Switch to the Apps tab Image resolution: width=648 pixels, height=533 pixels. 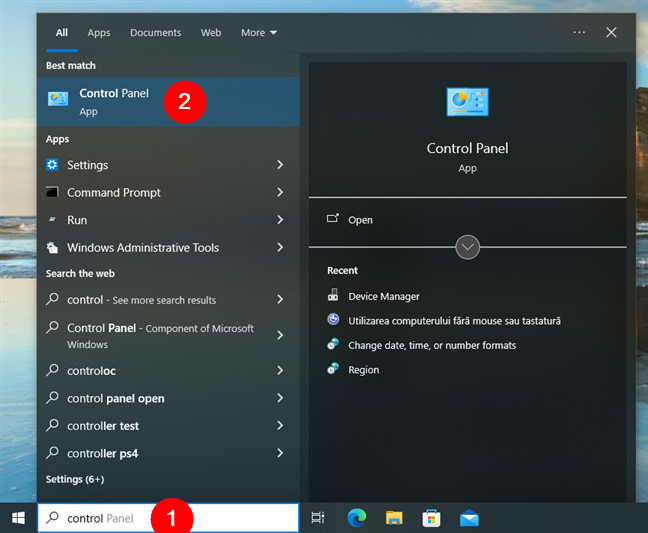(x=99, y=33)
